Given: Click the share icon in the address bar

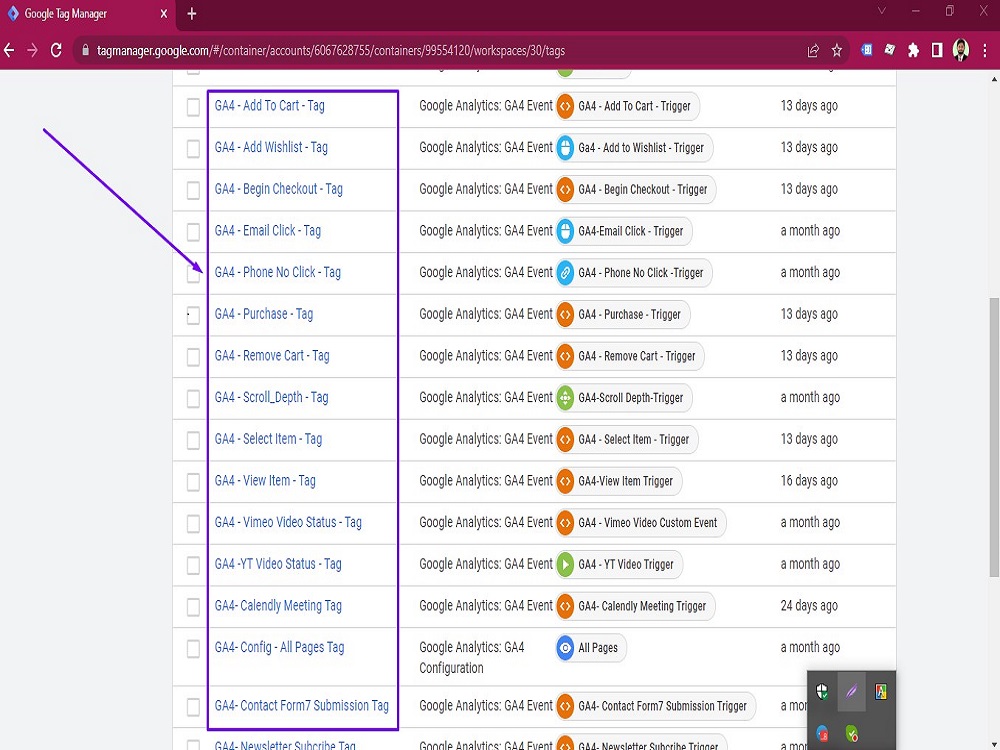Looking at the screenshot, I should [813, 48].
